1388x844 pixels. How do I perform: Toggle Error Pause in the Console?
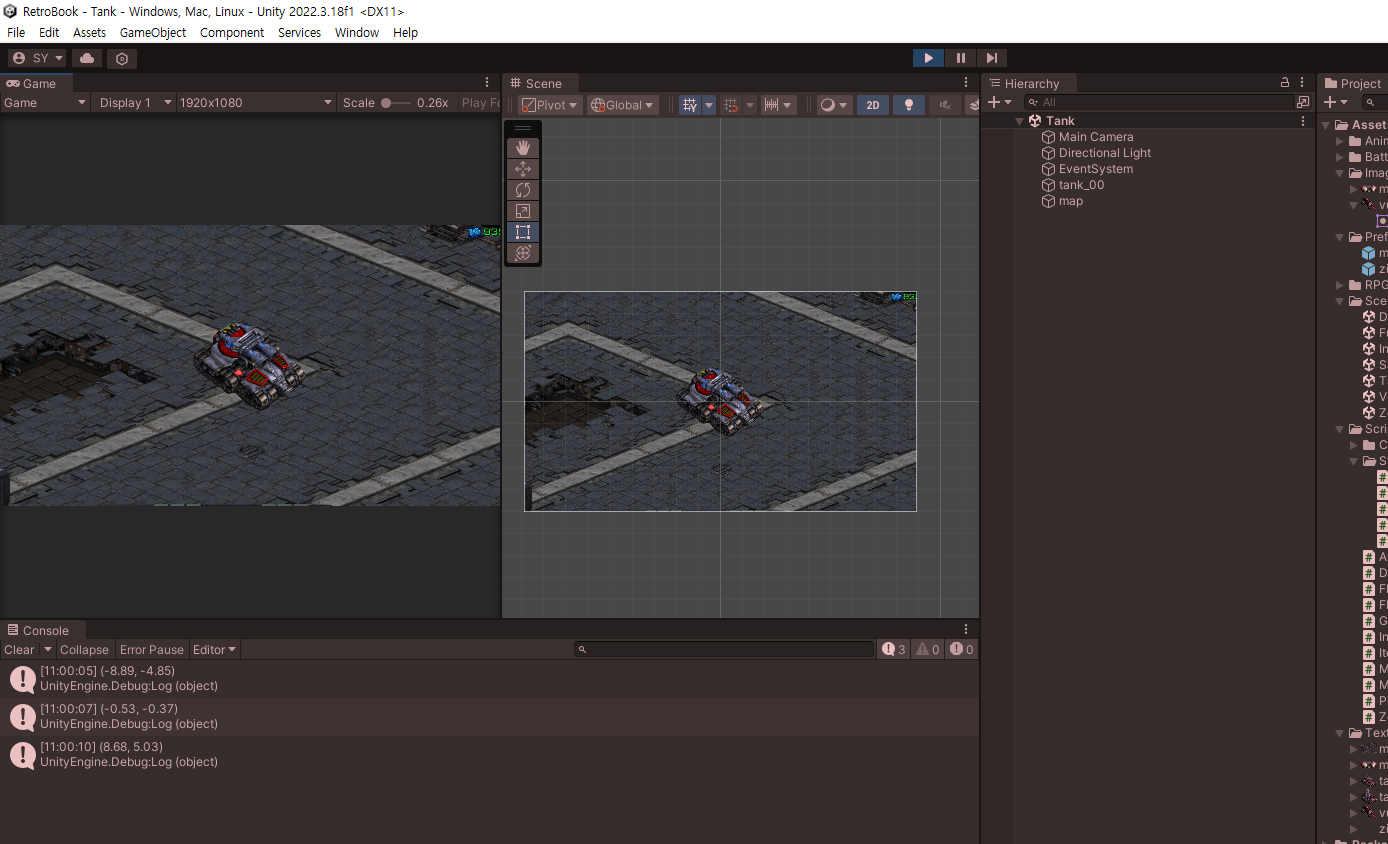point(152,650)
